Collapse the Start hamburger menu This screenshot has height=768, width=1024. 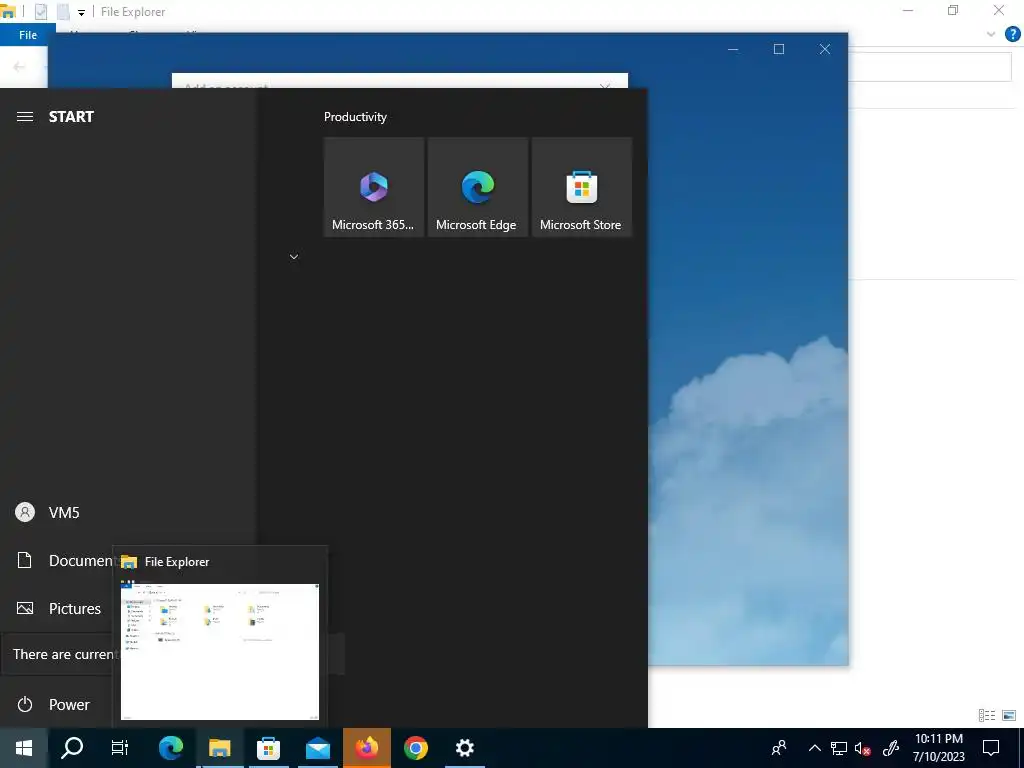25,116
